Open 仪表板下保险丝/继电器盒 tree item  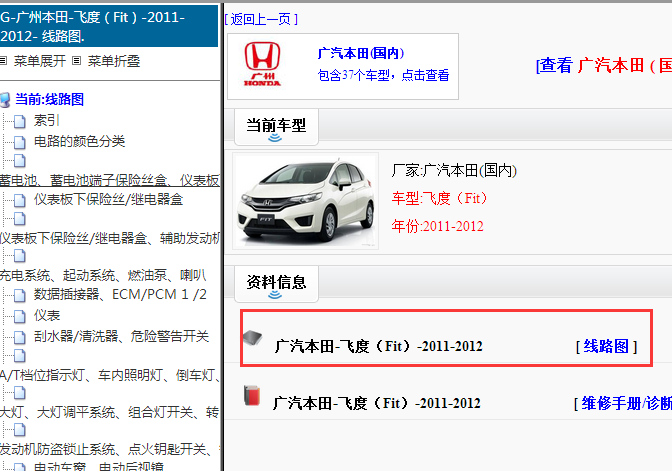108,199
